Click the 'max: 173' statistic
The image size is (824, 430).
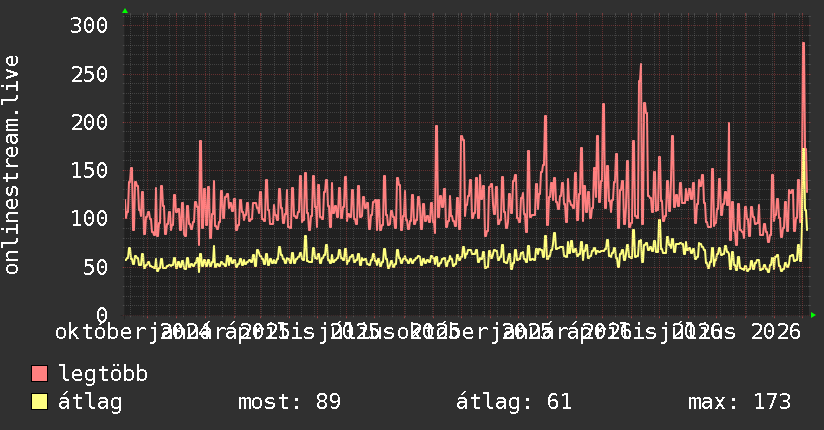739,402
